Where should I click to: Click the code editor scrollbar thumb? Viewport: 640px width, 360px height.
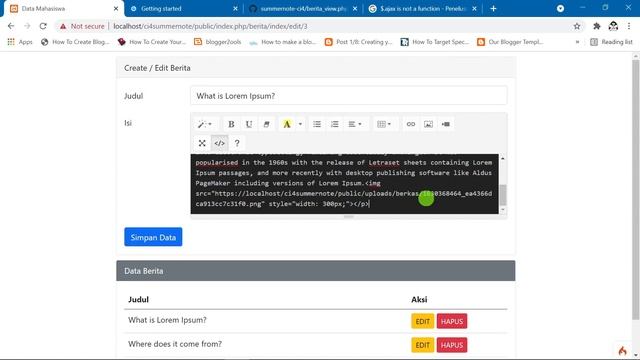pos(503,195)
